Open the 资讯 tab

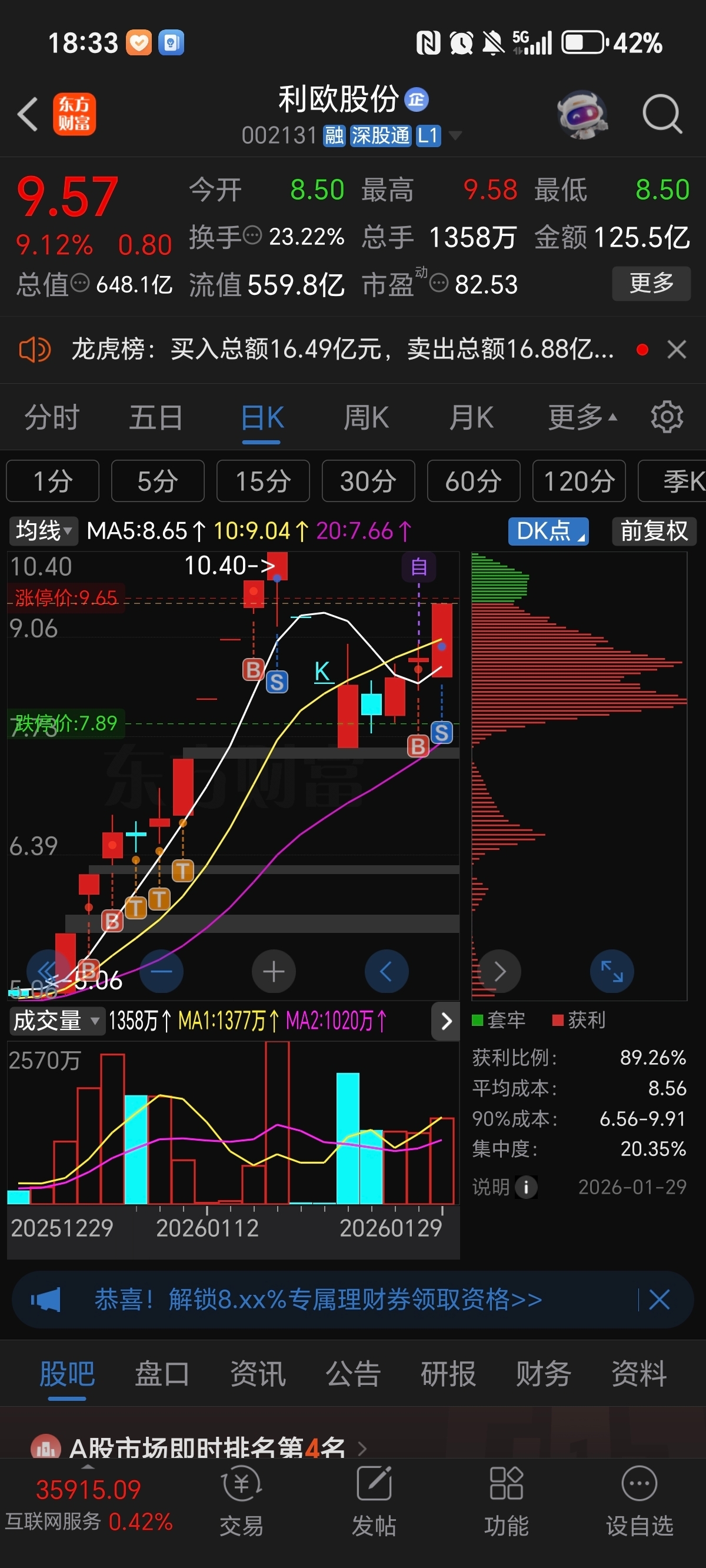(x=258, y=1373)
